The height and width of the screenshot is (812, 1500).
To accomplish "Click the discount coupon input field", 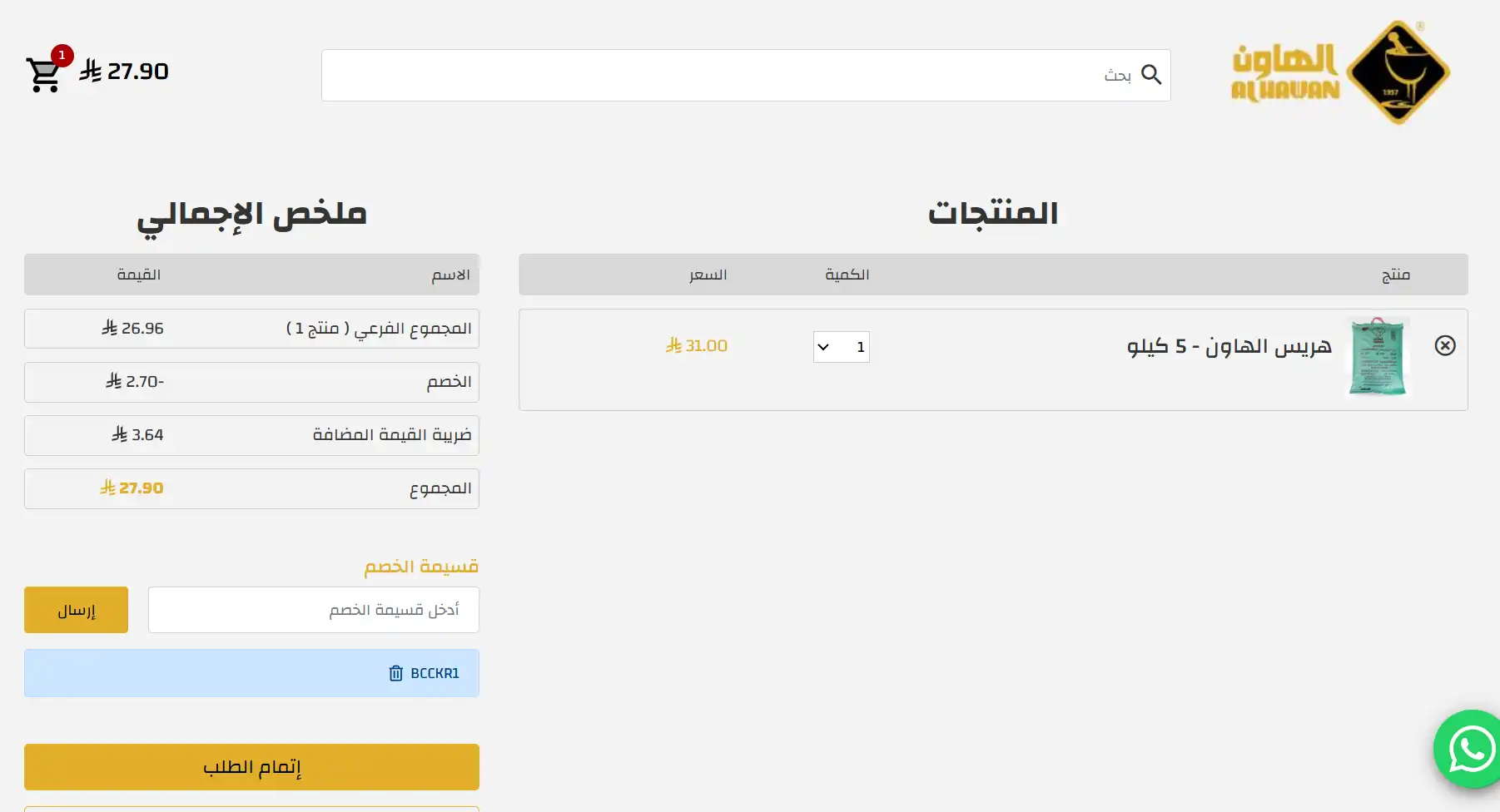I will [x=314, y=610].
